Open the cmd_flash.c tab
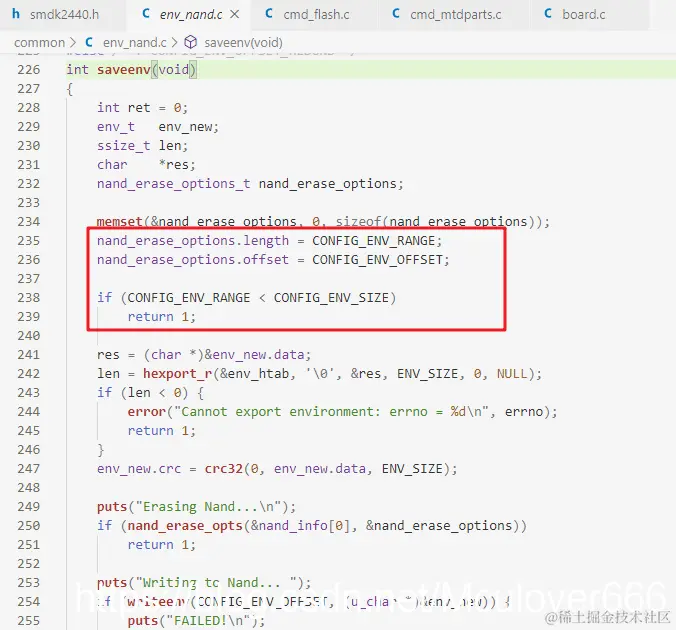Image resolution: width=676 pixels, height=630 pixels. (316, 15)
